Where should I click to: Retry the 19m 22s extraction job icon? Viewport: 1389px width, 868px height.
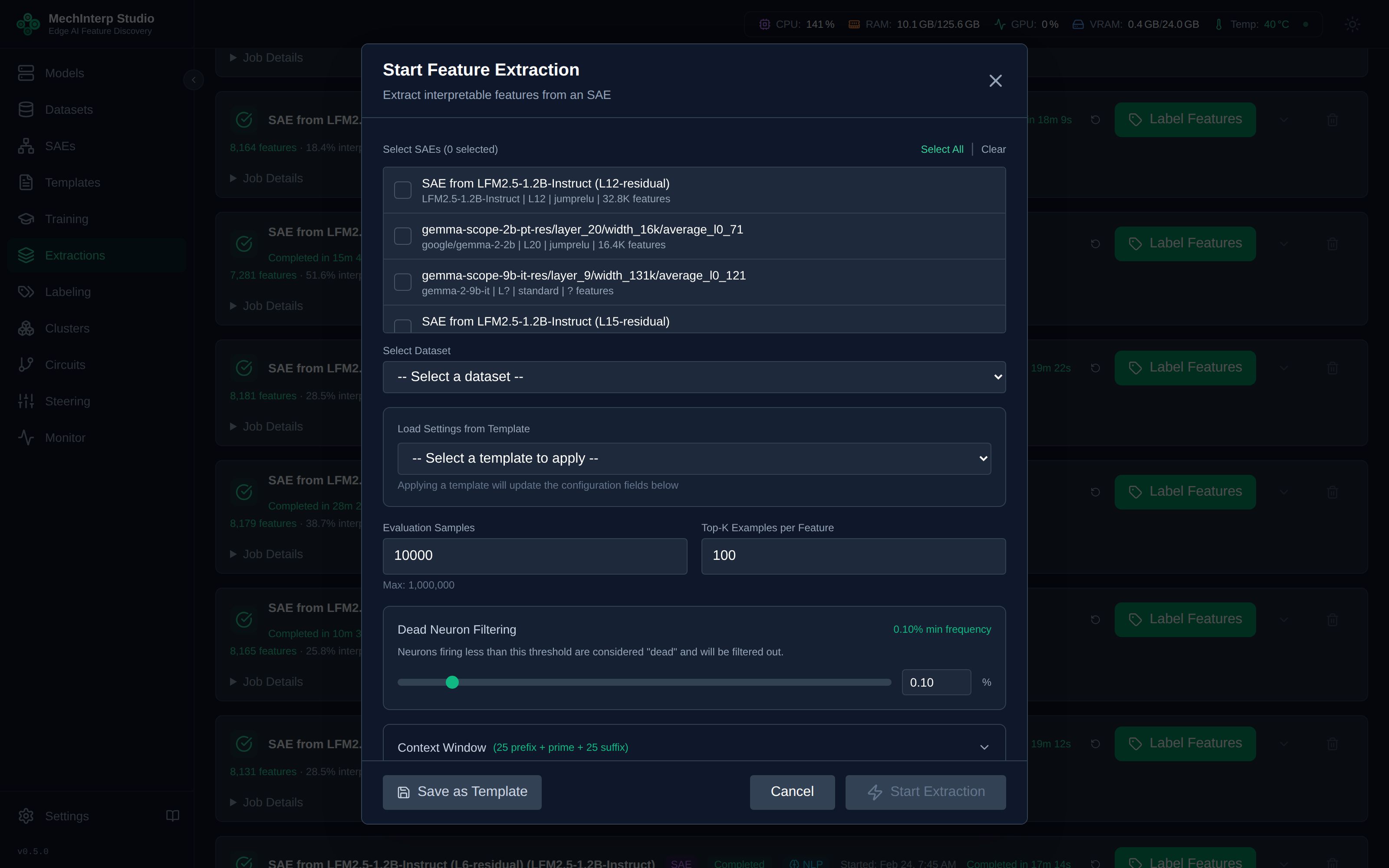tap(1095, 368)
